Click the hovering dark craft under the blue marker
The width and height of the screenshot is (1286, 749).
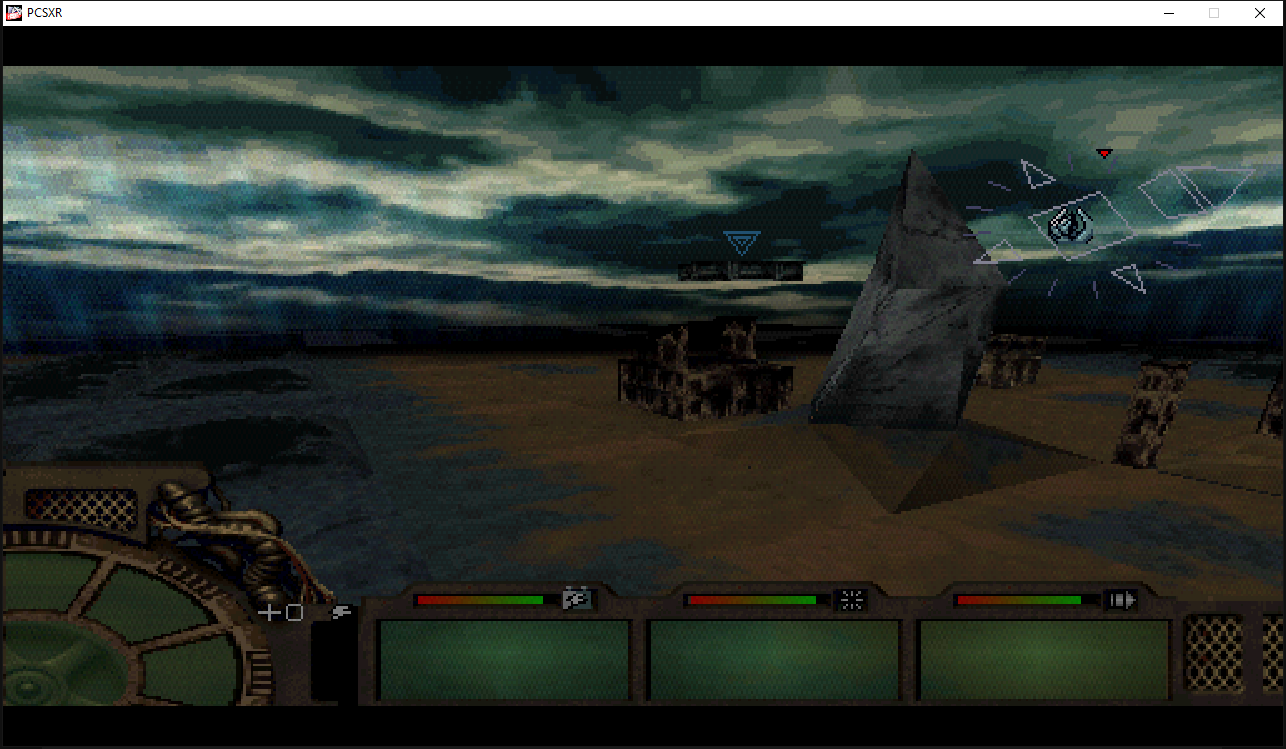point(740,270)
